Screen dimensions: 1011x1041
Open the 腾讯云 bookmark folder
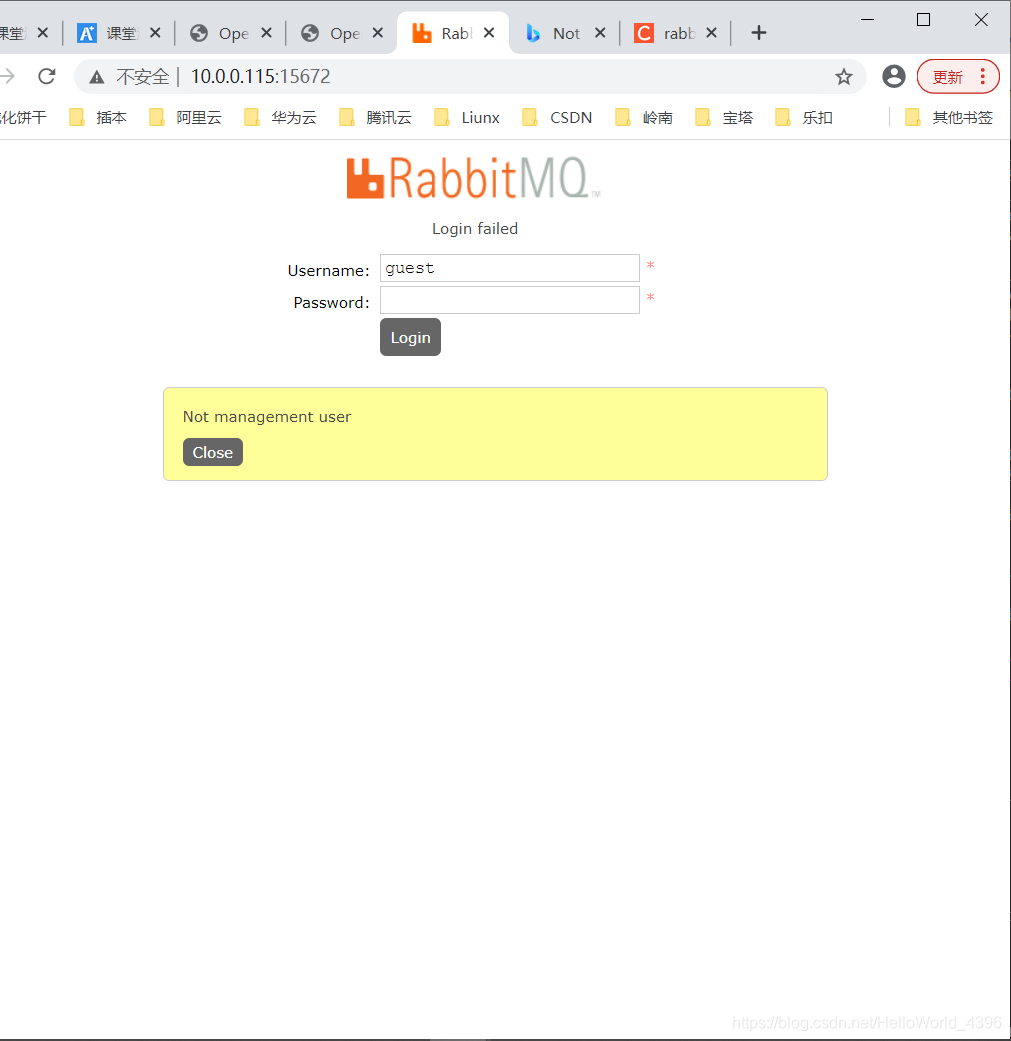(x=376, y=118)
